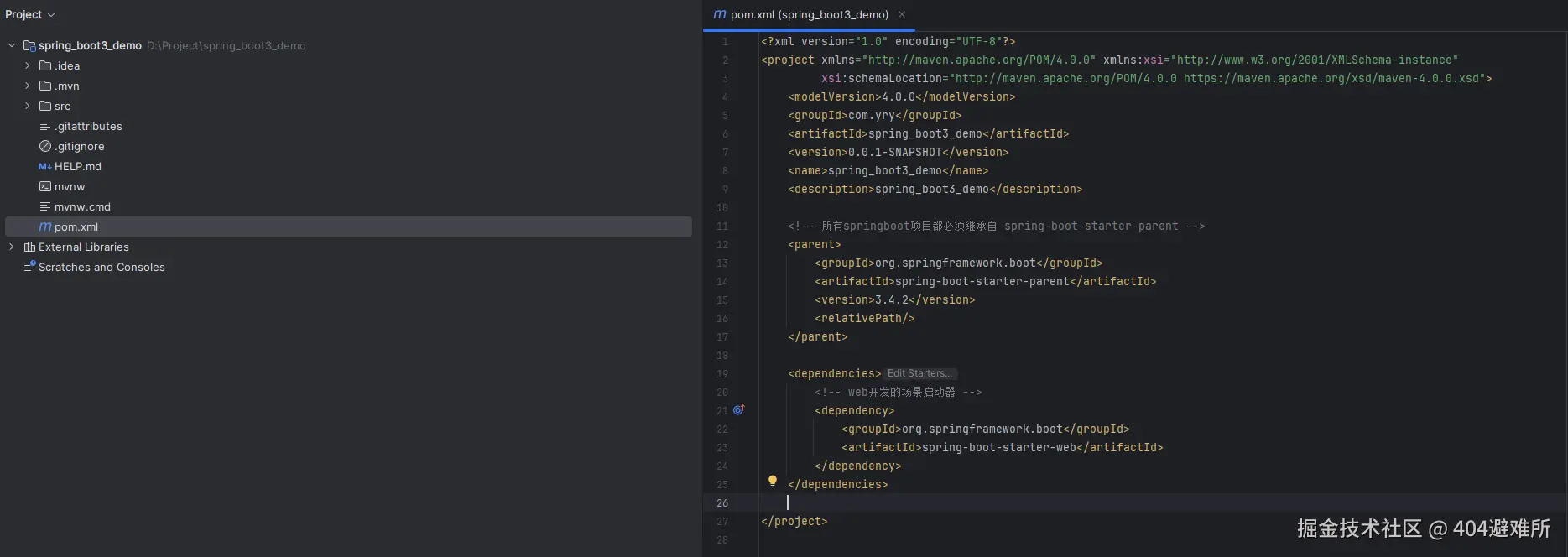
Task: Close the pom.xml editor tab
Action: click(x=902, y=14)
